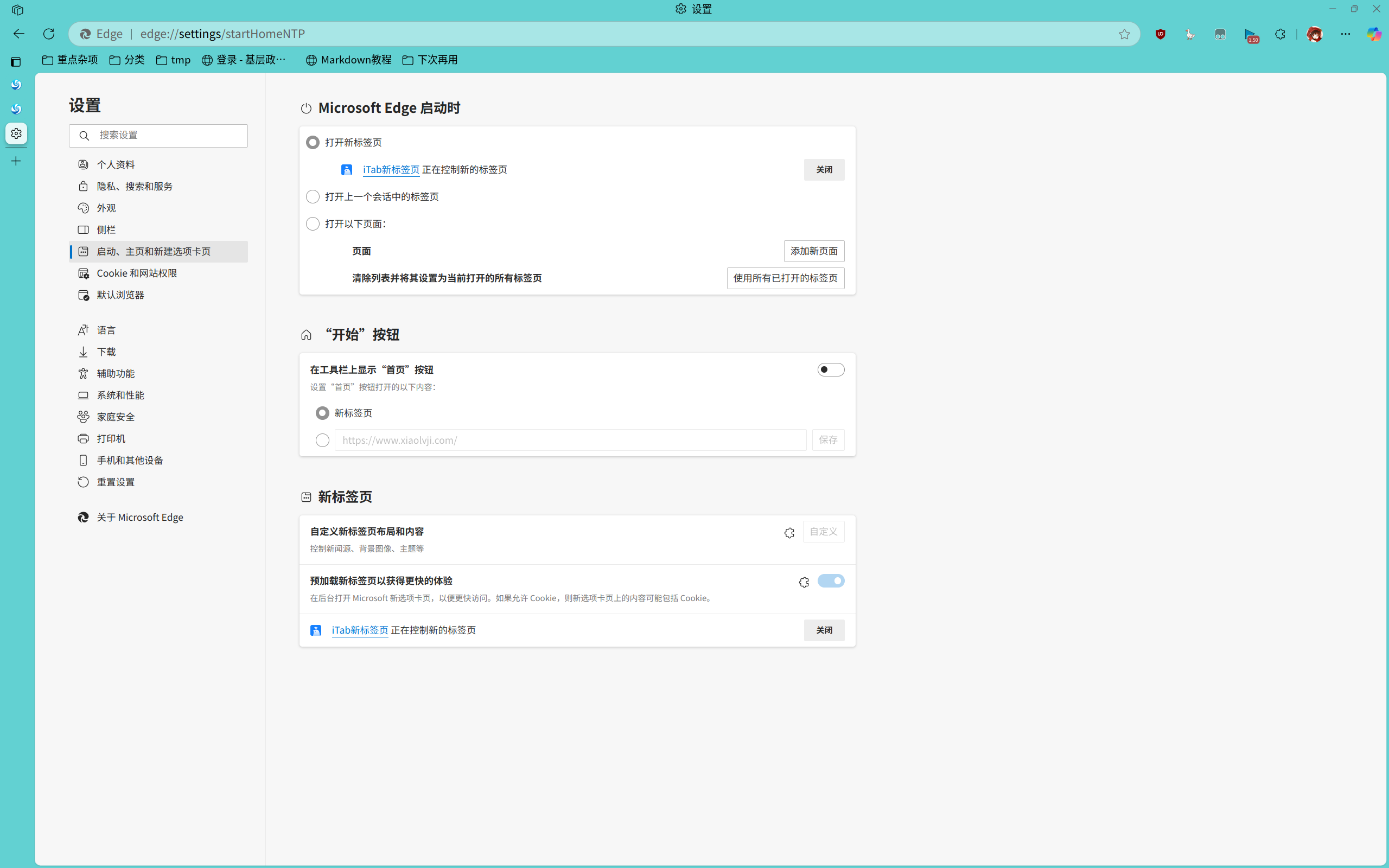Viewport: 1389px width, 868px height.
Task: Open Markdown教程 bookmark
Action: click(x=348, y=60)
